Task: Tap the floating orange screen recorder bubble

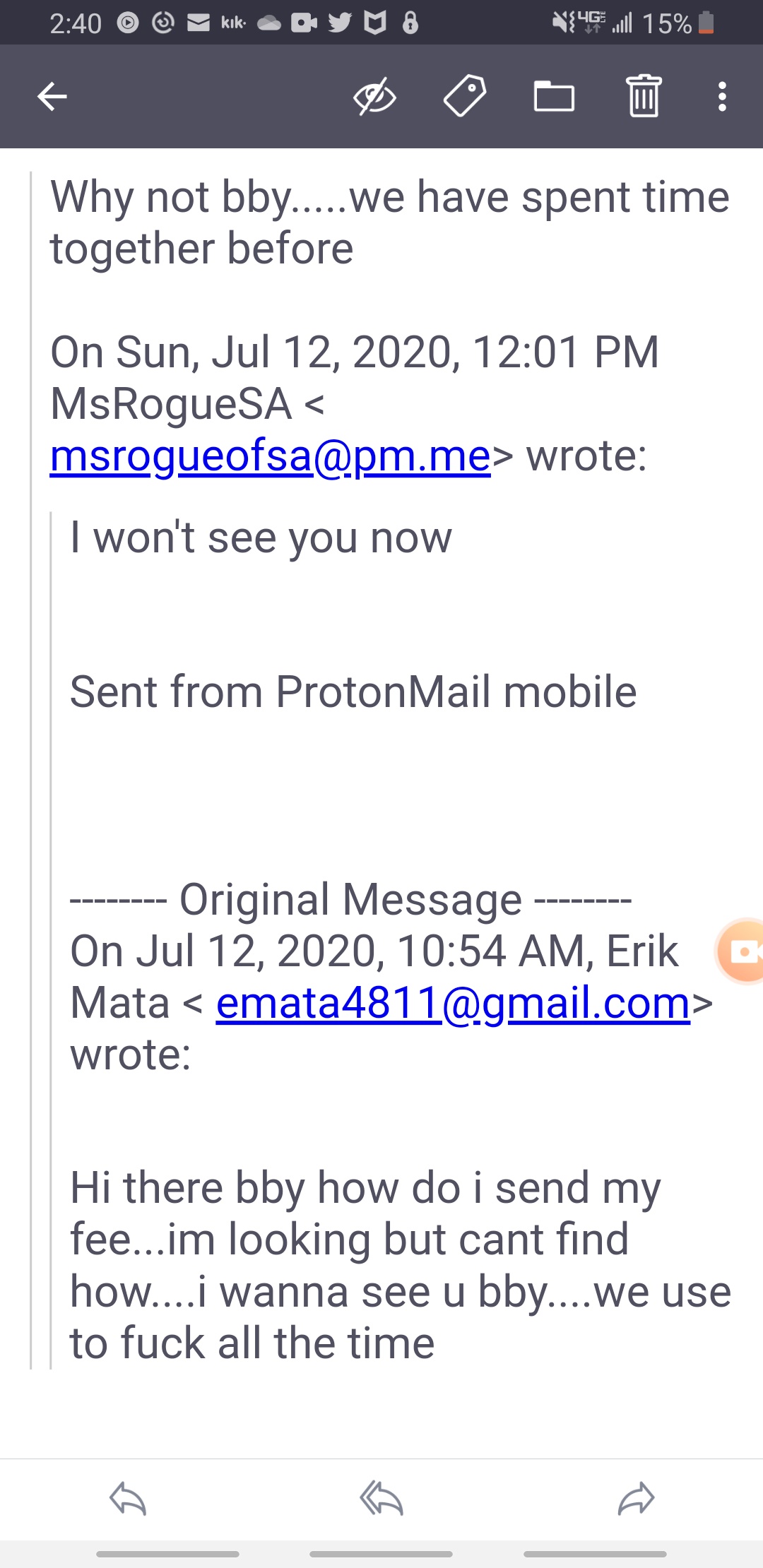Action: coord(742,951)
